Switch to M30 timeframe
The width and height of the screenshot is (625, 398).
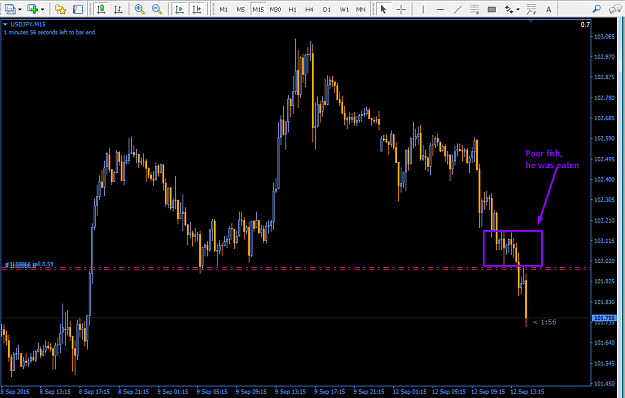point(275,9)
